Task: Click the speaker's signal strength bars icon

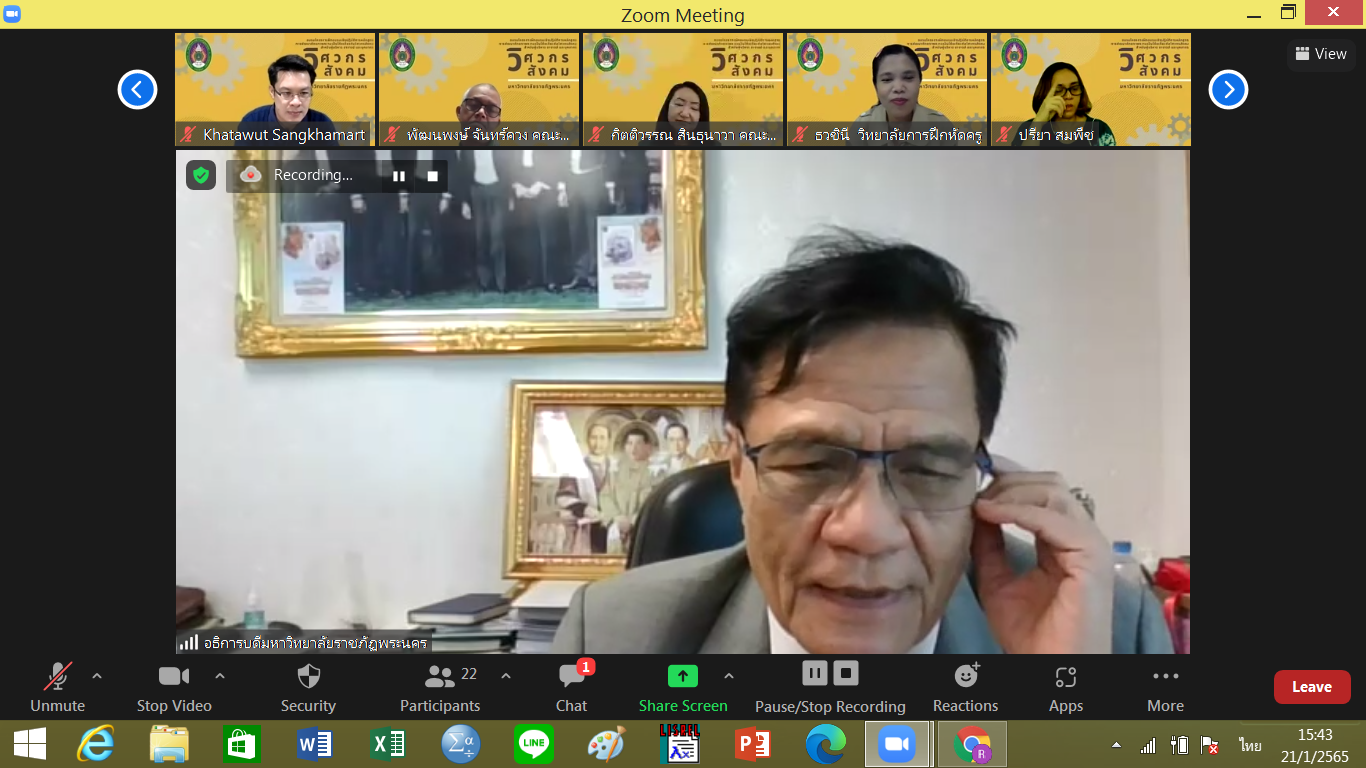Action: [x=188, y=643]
